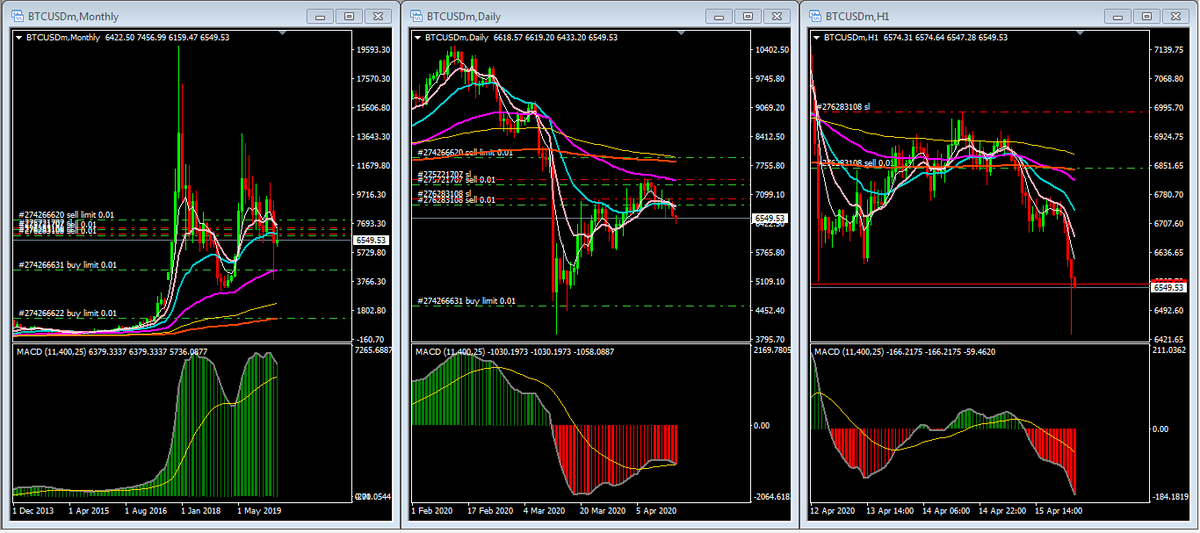Click the #274266631 buy limit label on Daily chart
This screenshot has width=1200, height=533.
467,300
